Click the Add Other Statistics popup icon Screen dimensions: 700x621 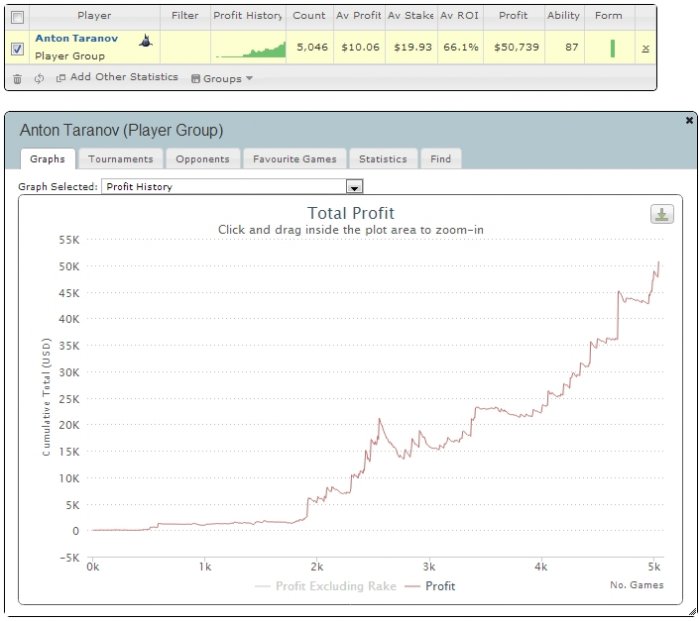[x=60, y=78]
